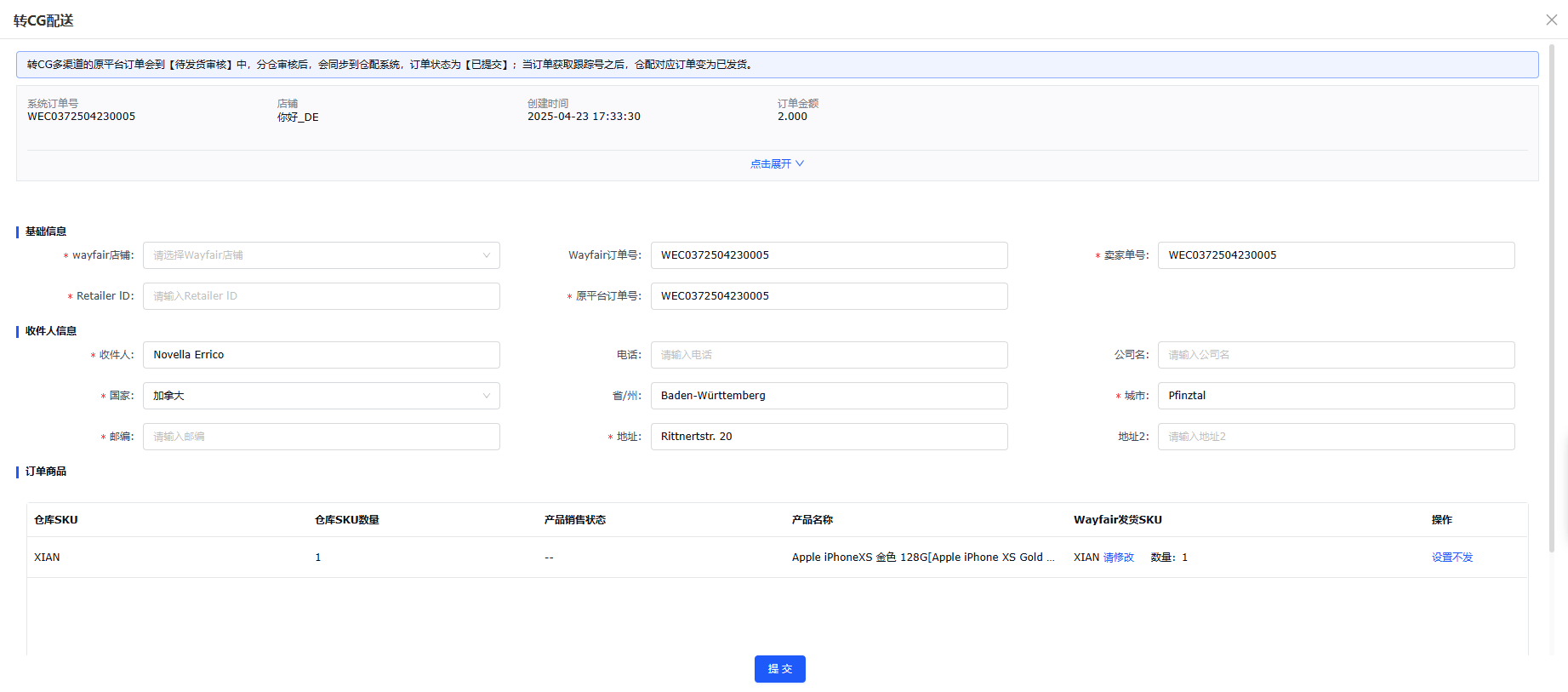1568x692 pixels.
Task: Click the 电话 phone input
Action: (828, 355)
